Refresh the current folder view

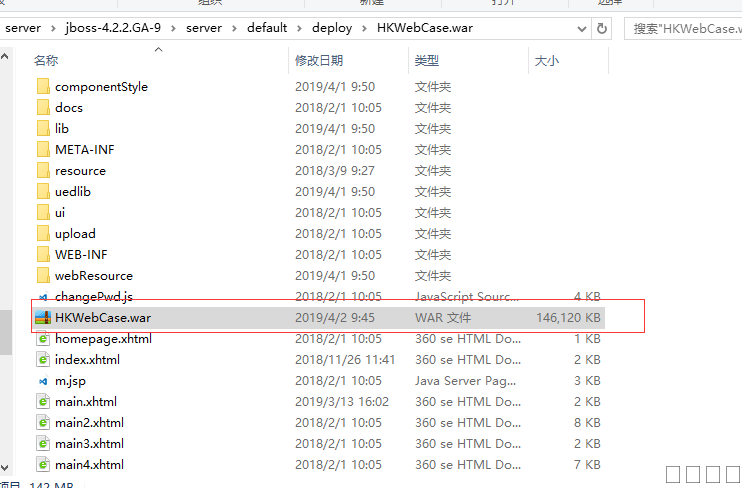point(601,28)
